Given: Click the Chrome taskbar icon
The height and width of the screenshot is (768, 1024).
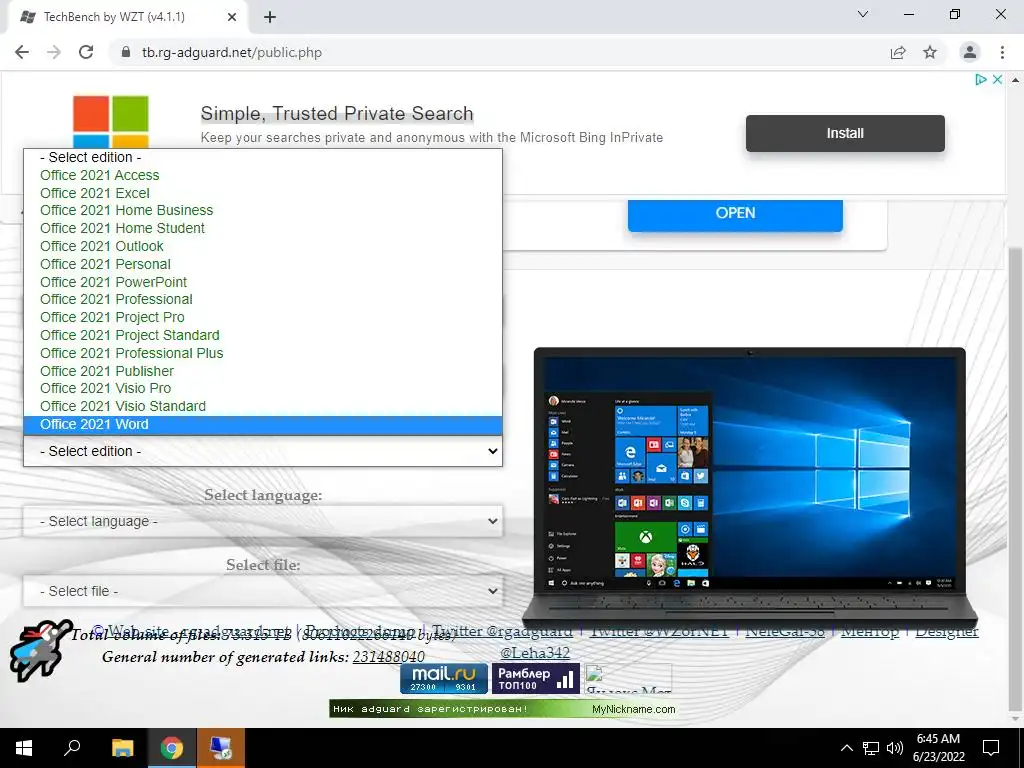Looking at the screenshot, I should [x=171, y=748].
